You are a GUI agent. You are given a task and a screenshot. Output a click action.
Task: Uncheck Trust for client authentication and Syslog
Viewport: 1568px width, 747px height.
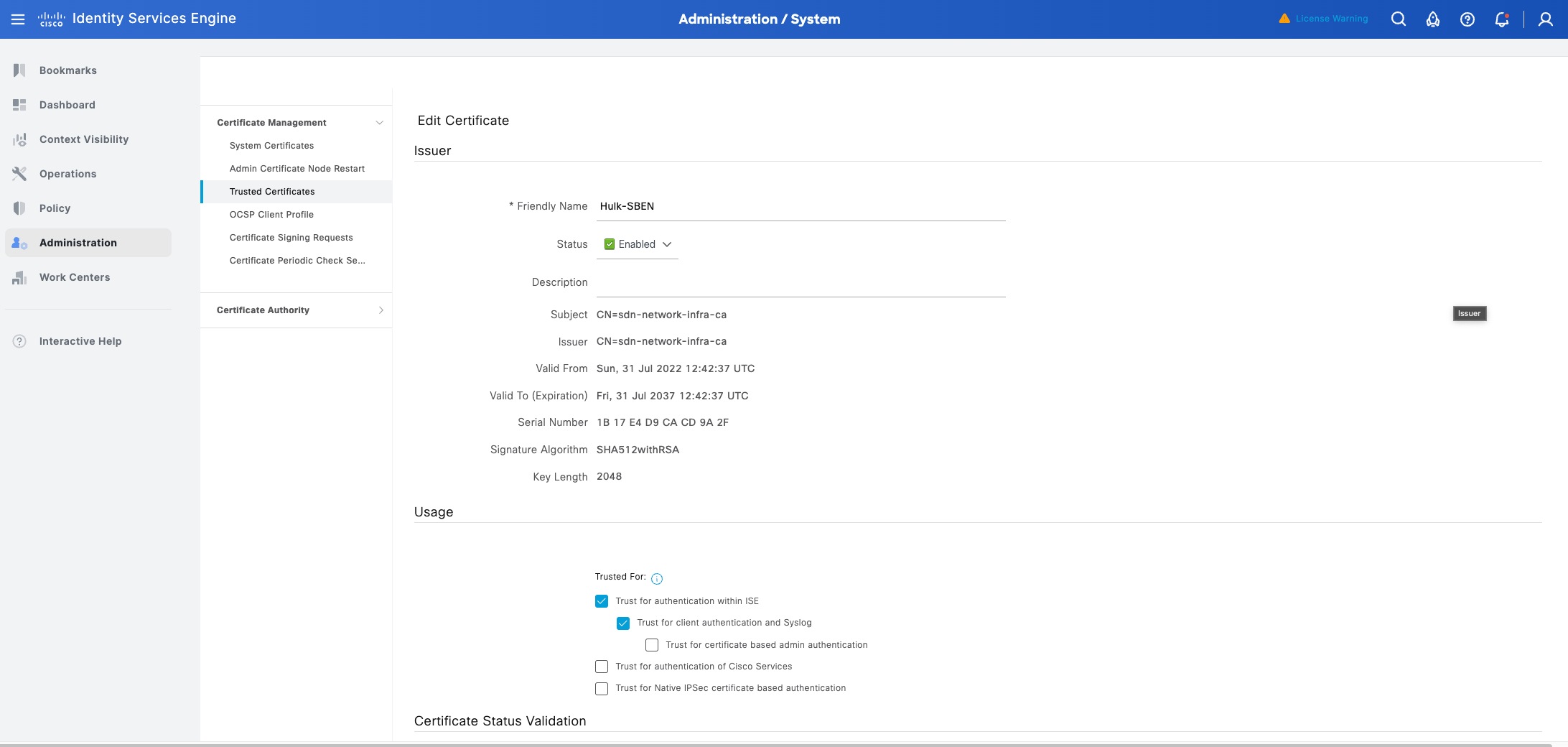pyautogui.click(x=622, y=623)
